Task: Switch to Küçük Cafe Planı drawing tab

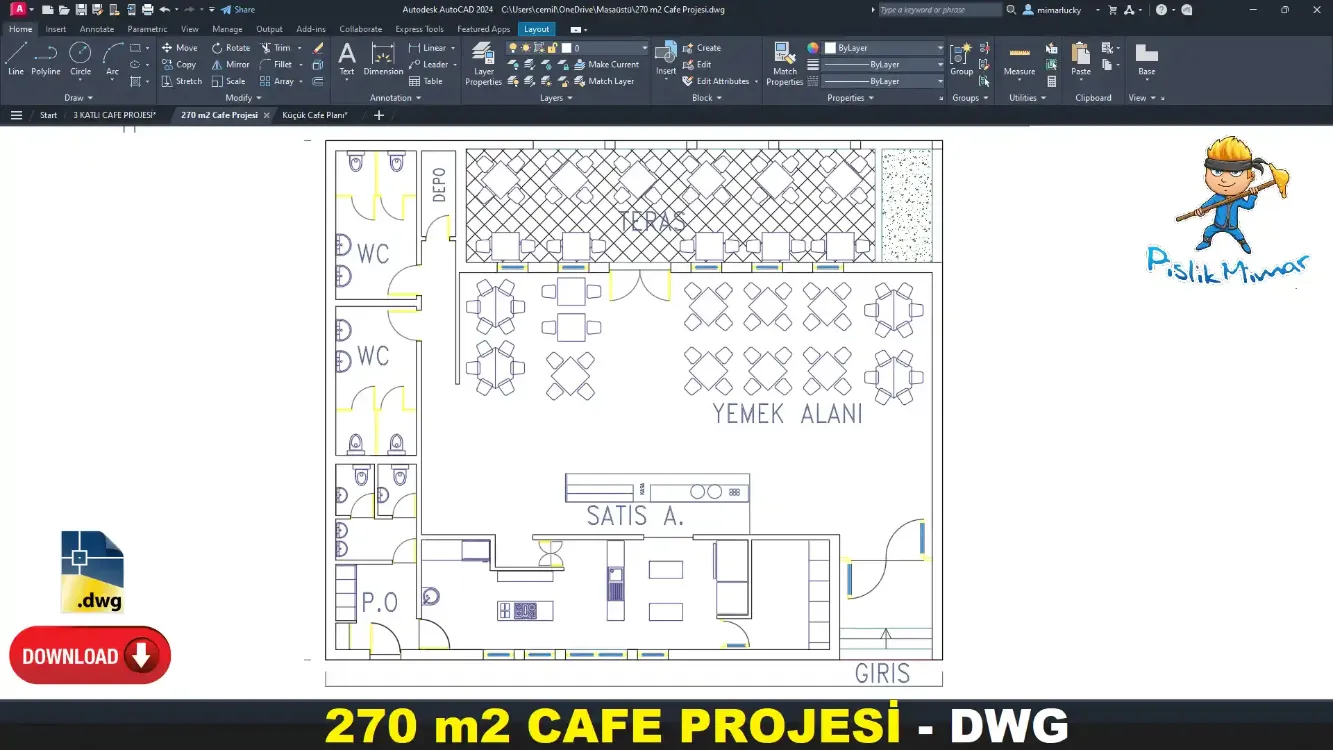Action: coord(315,115)
